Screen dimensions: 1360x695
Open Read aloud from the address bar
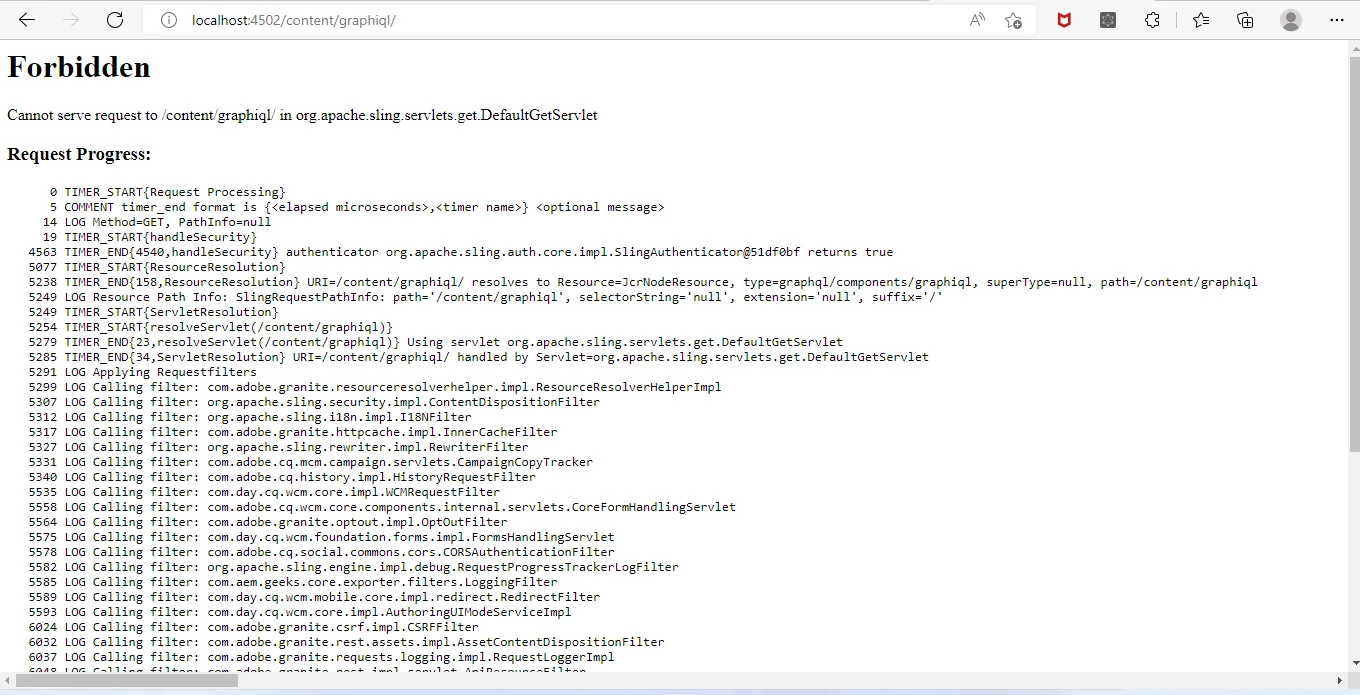click(977, 20)
